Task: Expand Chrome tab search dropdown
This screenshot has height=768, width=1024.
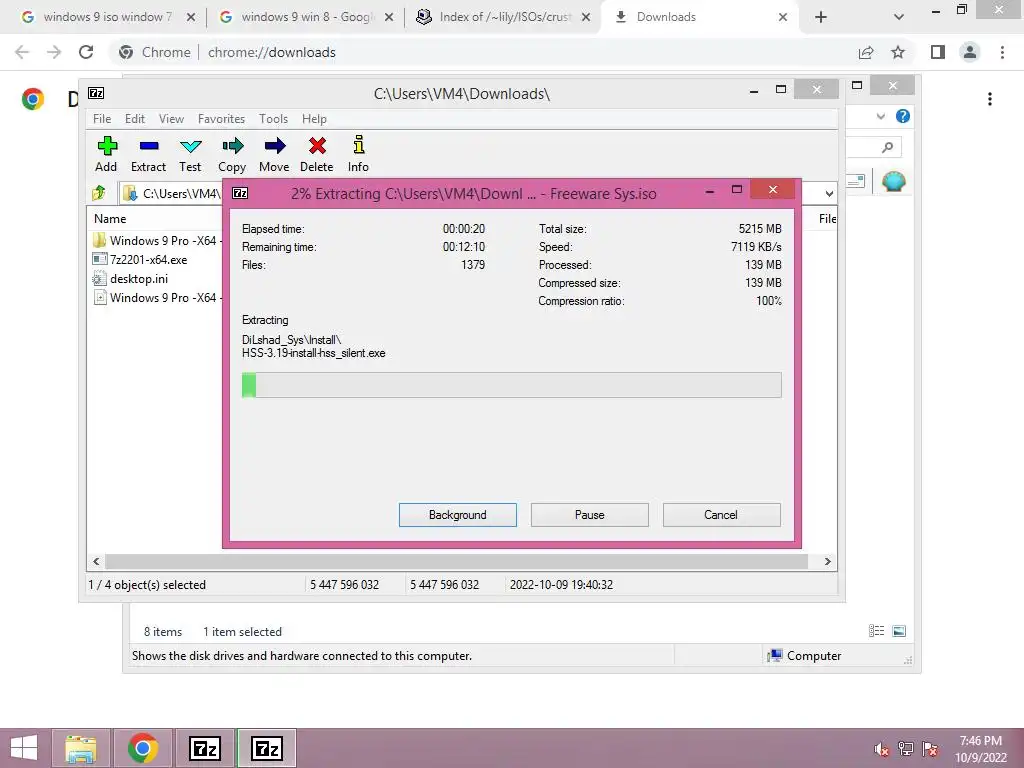Action: click(899, 17)
